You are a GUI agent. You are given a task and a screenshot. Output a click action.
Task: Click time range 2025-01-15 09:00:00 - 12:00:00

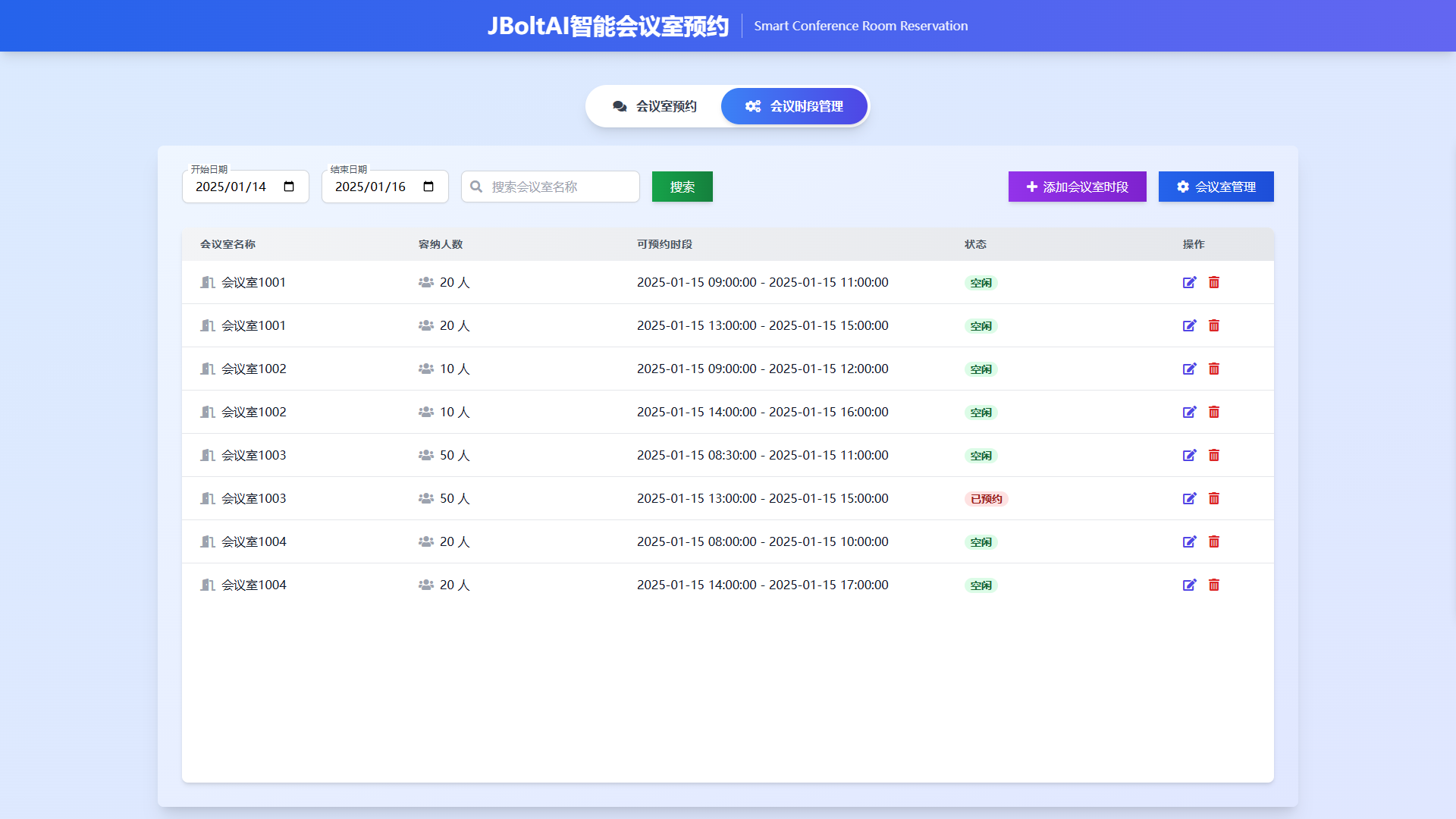[763, 369]
